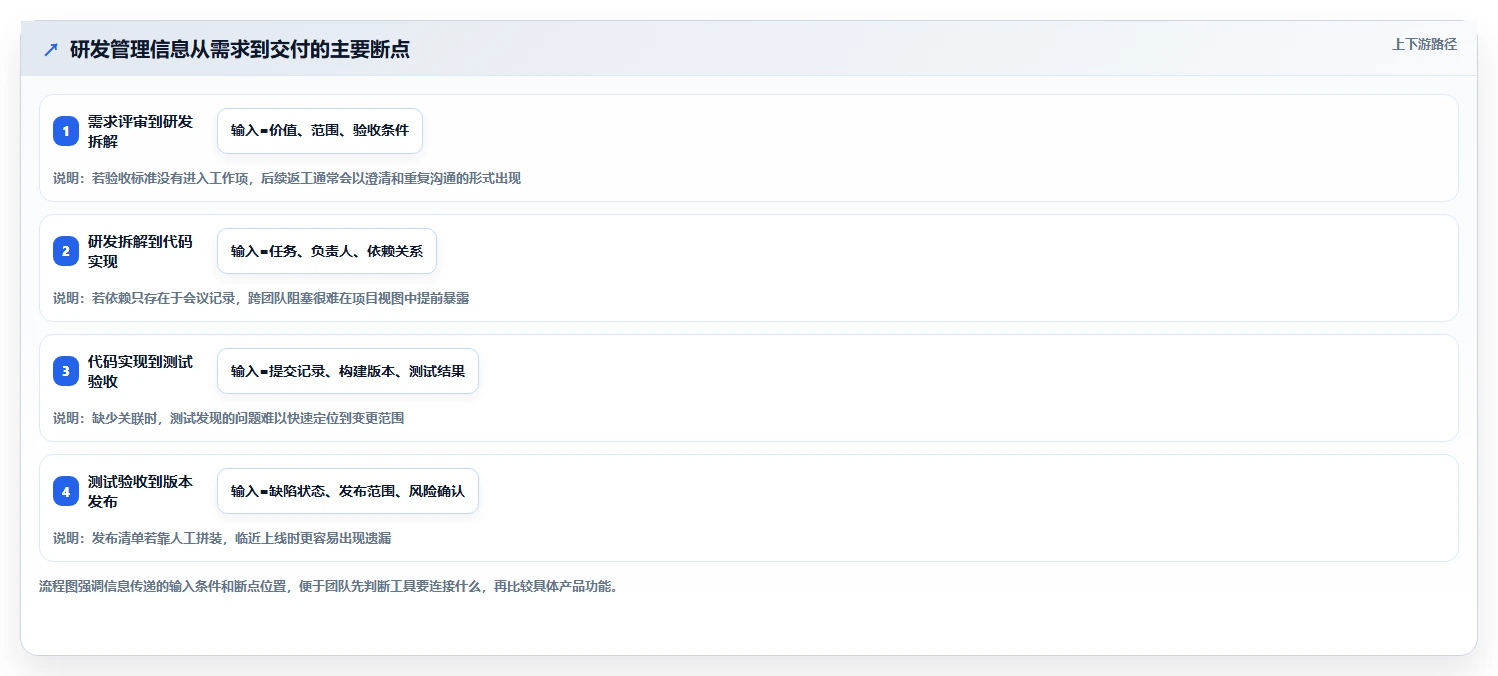The width and height of the screenshot is (1498, 676).
Task: Click the 输入=缺陷状态、发布范围、风险确认 chip
Action: [x=348, y=491]
